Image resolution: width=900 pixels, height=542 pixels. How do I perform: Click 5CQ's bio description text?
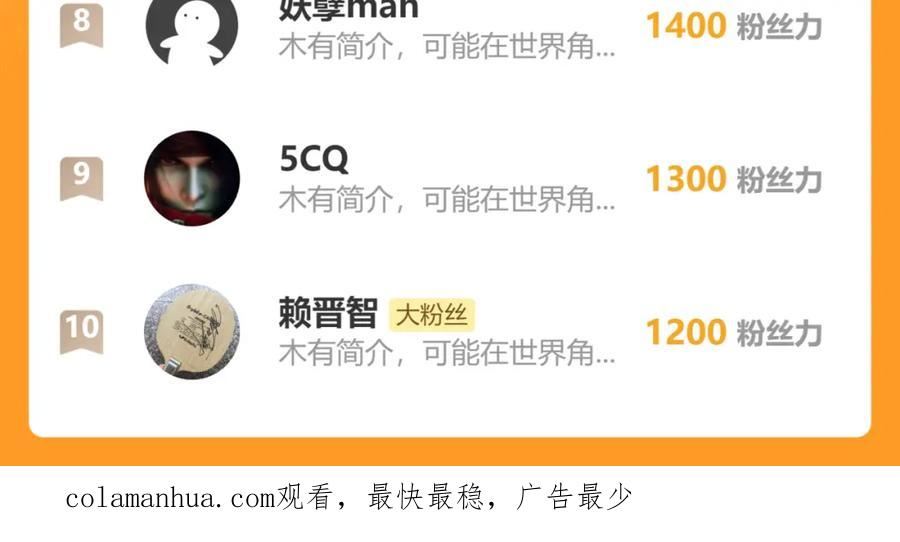point(447,200)
